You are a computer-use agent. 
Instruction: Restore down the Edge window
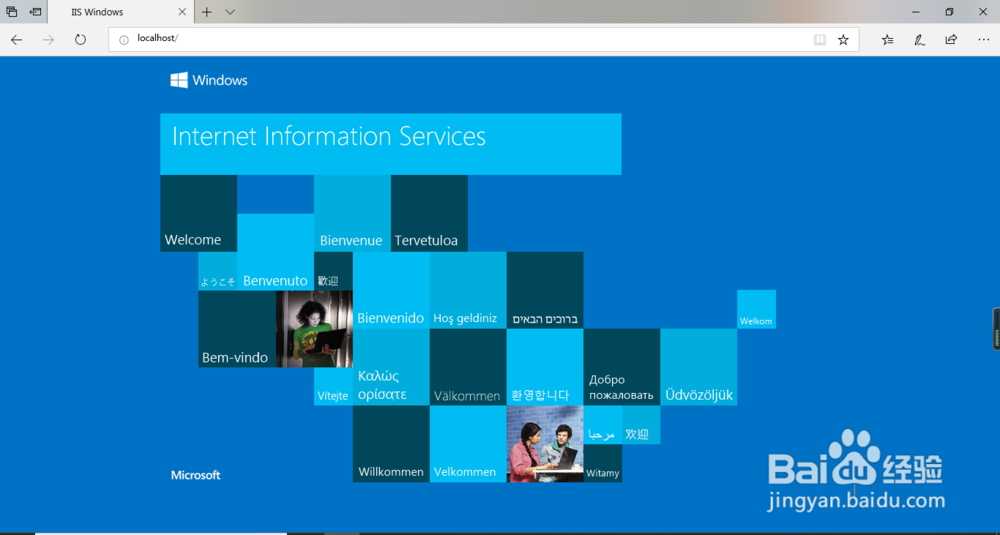point(949,11)
